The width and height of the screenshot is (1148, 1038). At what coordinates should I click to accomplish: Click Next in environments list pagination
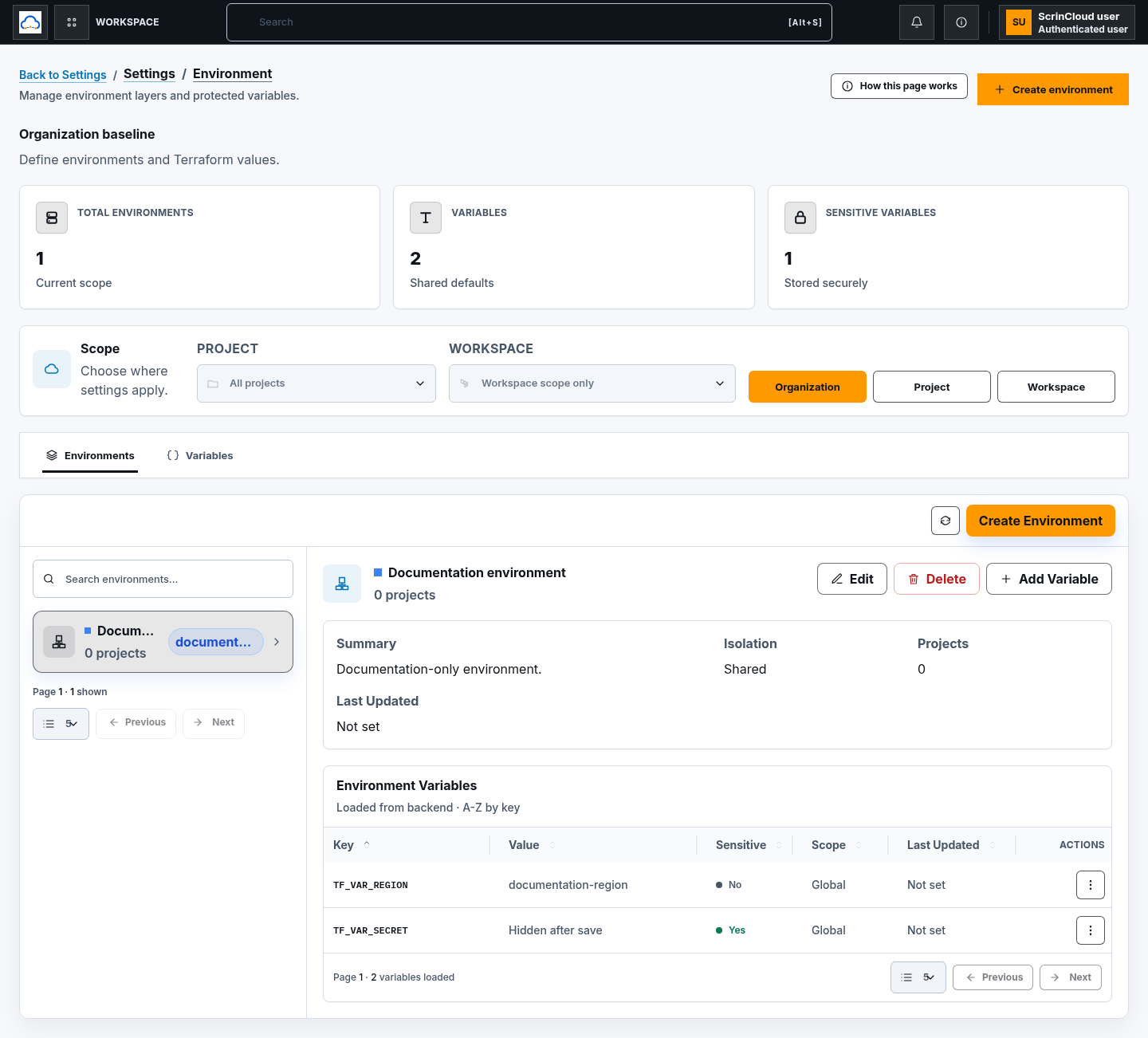[x=214, y=724]
